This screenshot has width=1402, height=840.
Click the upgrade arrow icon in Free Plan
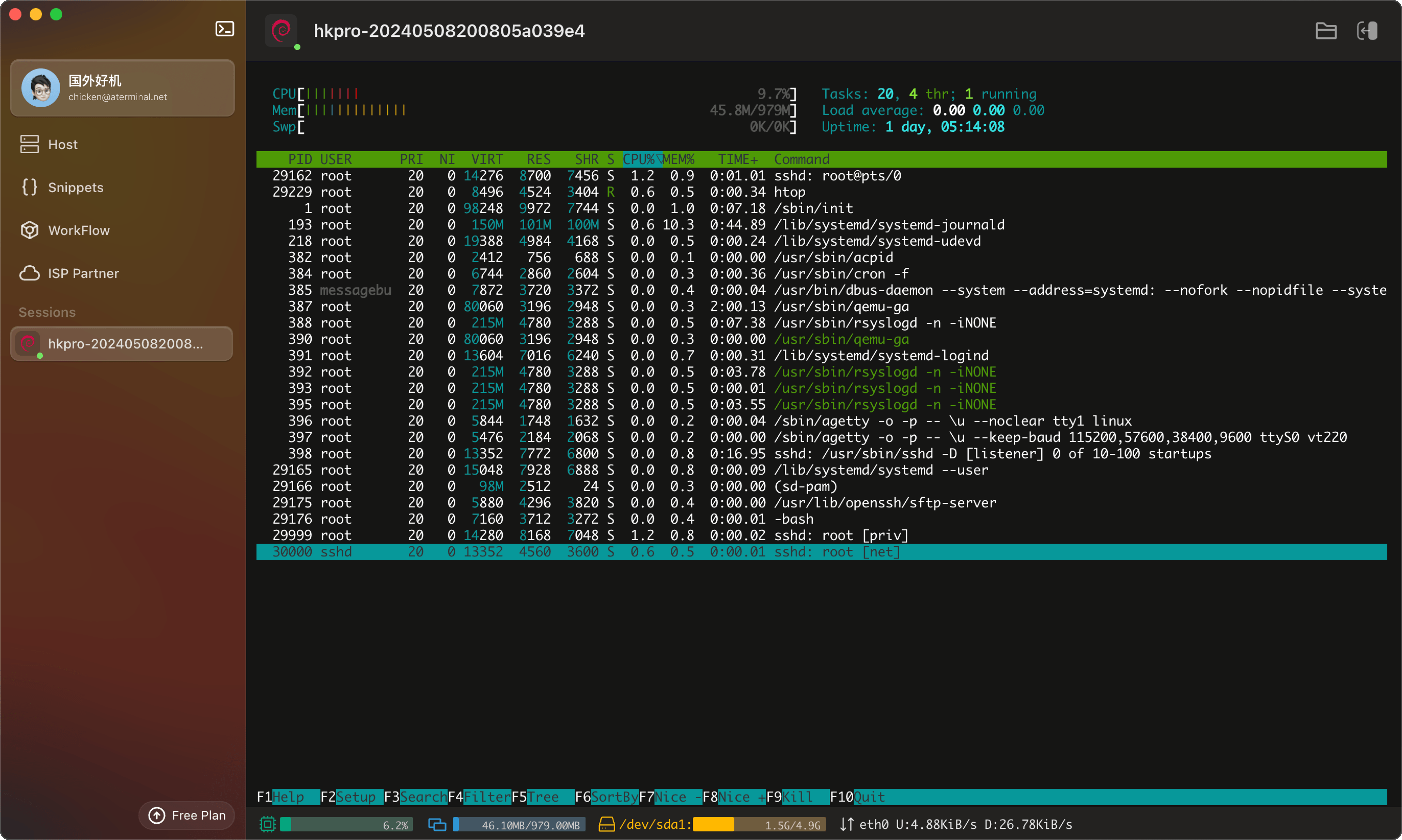(157, 815)
